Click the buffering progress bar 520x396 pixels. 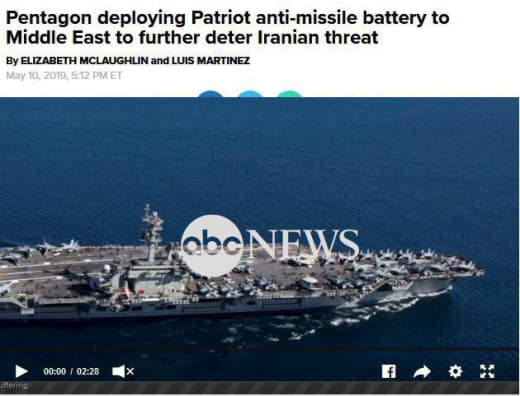pyautogui.click(x=259, y=387)
